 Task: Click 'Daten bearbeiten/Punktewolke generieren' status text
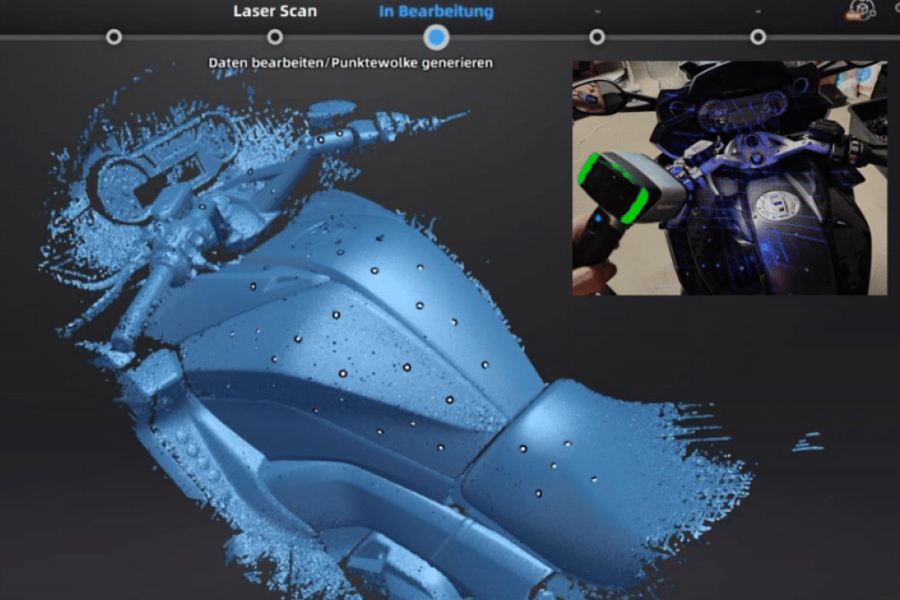(350, 63)
